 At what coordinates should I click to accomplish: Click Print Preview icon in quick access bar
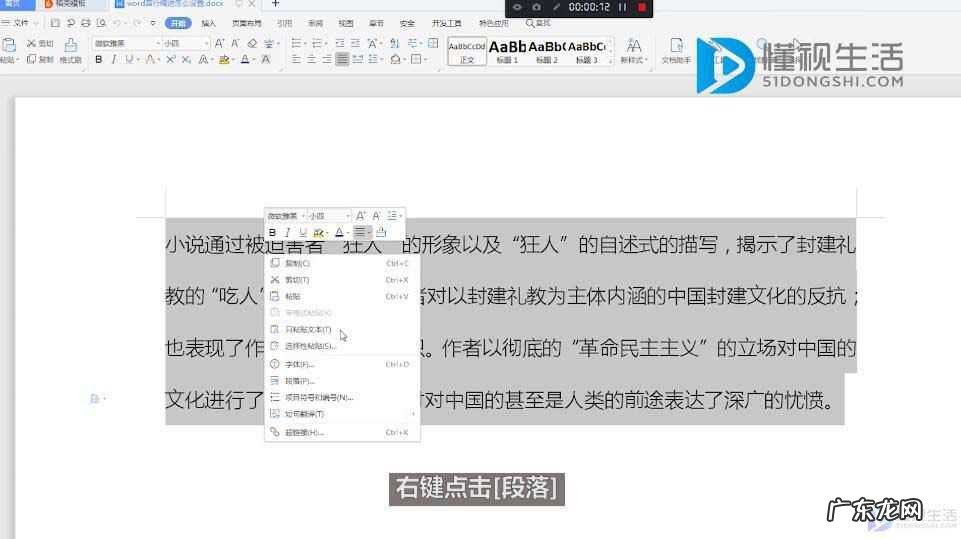(x=101, y=23)
